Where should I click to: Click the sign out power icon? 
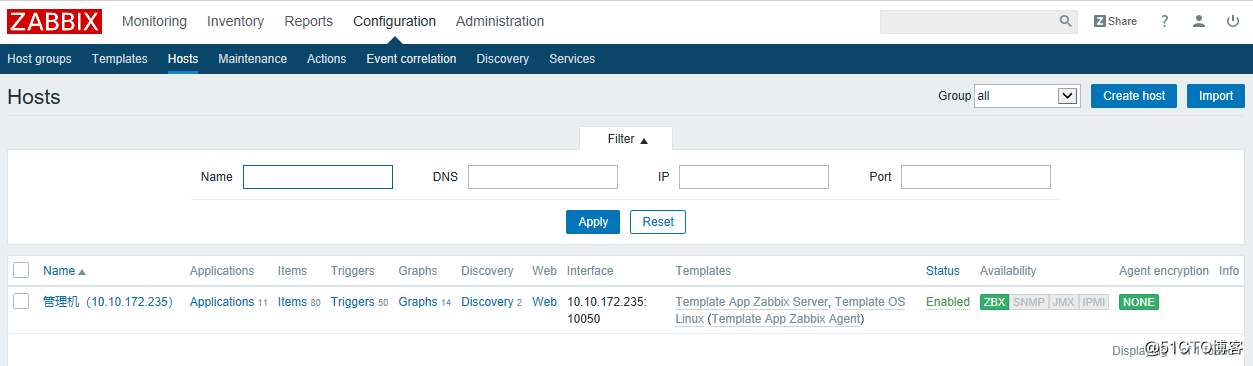point(1233,21)
